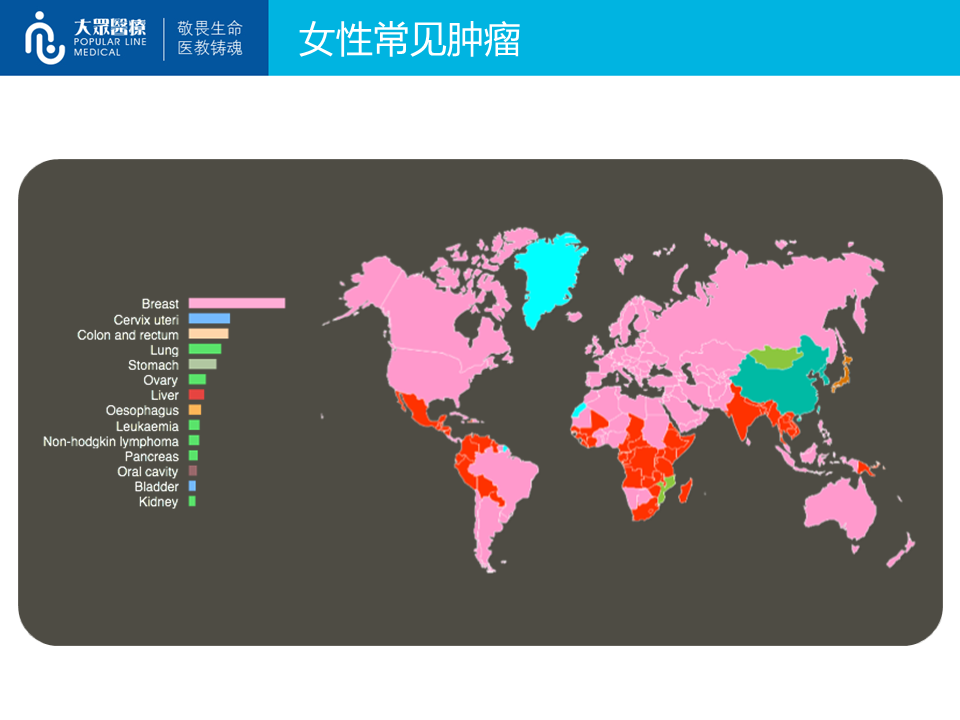Click the Leukaemia legend label
The width and height of the screenshot is (960, 720).
[147, 426]
